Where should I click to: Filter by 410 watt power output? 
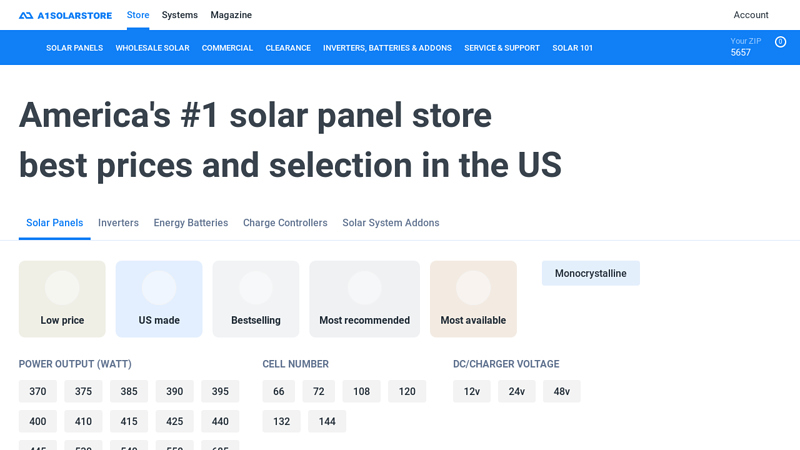[83, 421]
